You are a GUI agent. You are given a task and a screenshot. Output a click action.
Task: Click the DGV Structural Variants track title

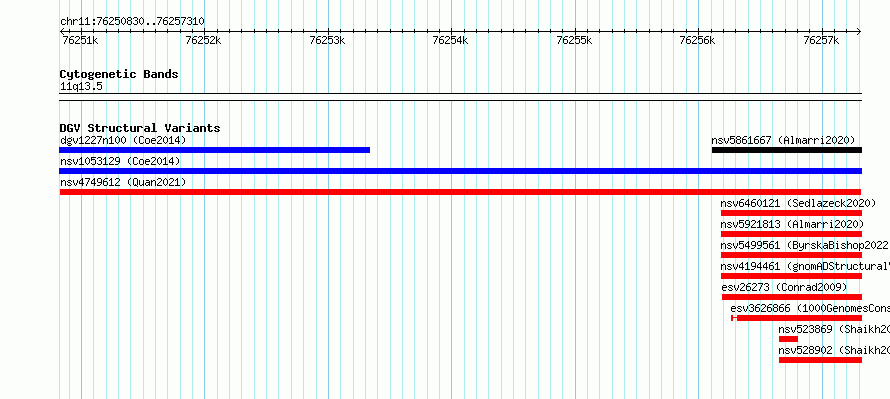pyautogui.click(x=140, y=128)
